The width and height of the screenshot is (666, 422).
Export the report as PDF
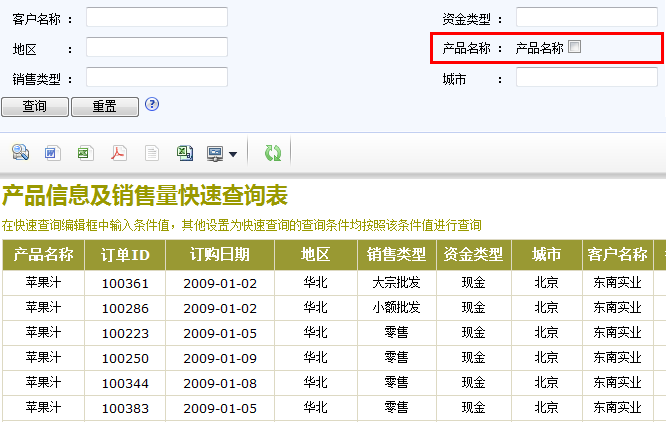point(118,153)
